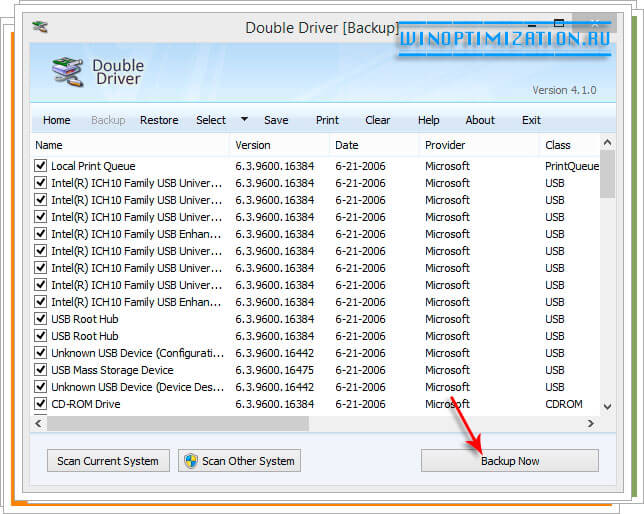Uncheck the USB Mass Storage Device
Image resolution: width=644 pixels, height=514 pixels.
pyautogui.click(x=41, y=370)
